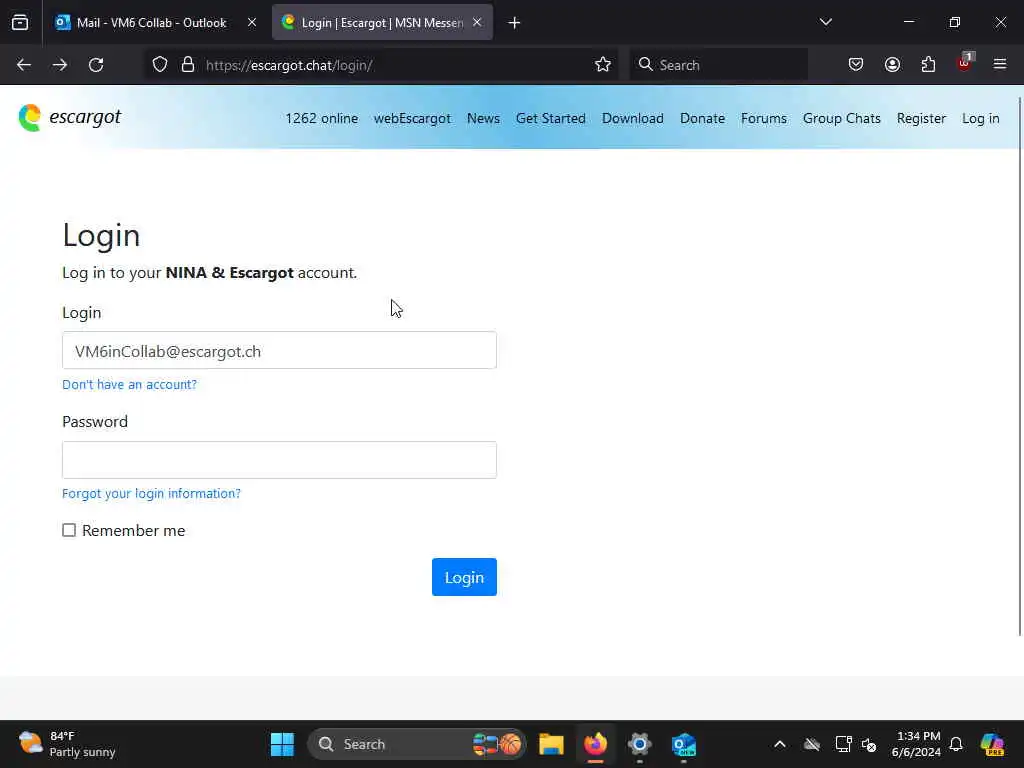The image size is (1024, 768).
Task: Open the Windows Start menu
Action: pyautogui.click(x=283, y=744)
